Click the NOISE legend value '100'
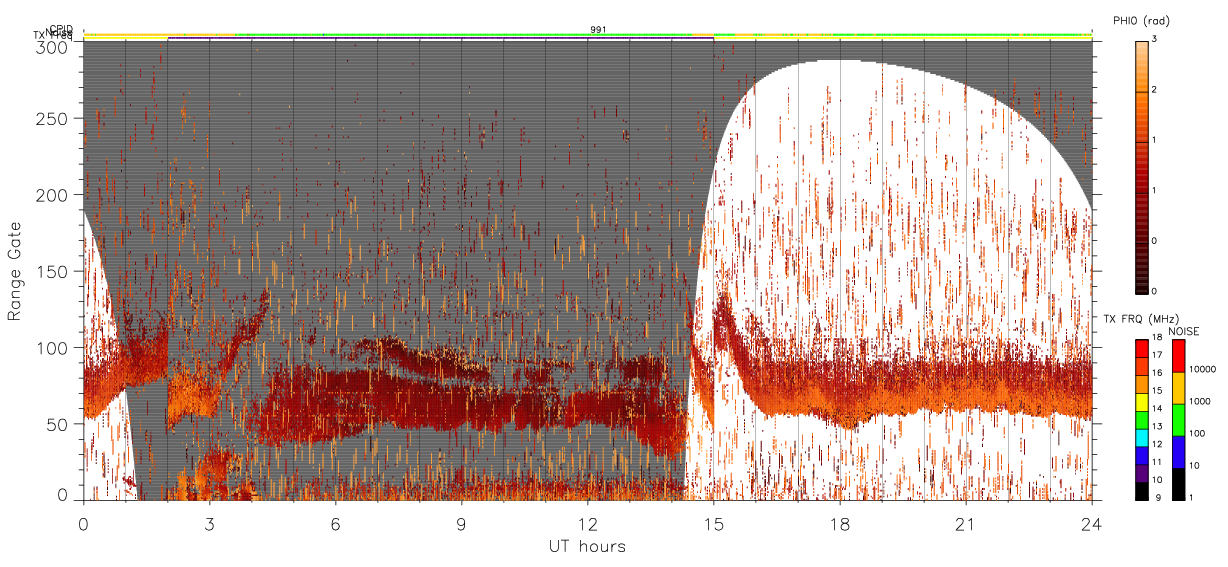Viewport: 1228px width, 567px height. point(1199,434)
